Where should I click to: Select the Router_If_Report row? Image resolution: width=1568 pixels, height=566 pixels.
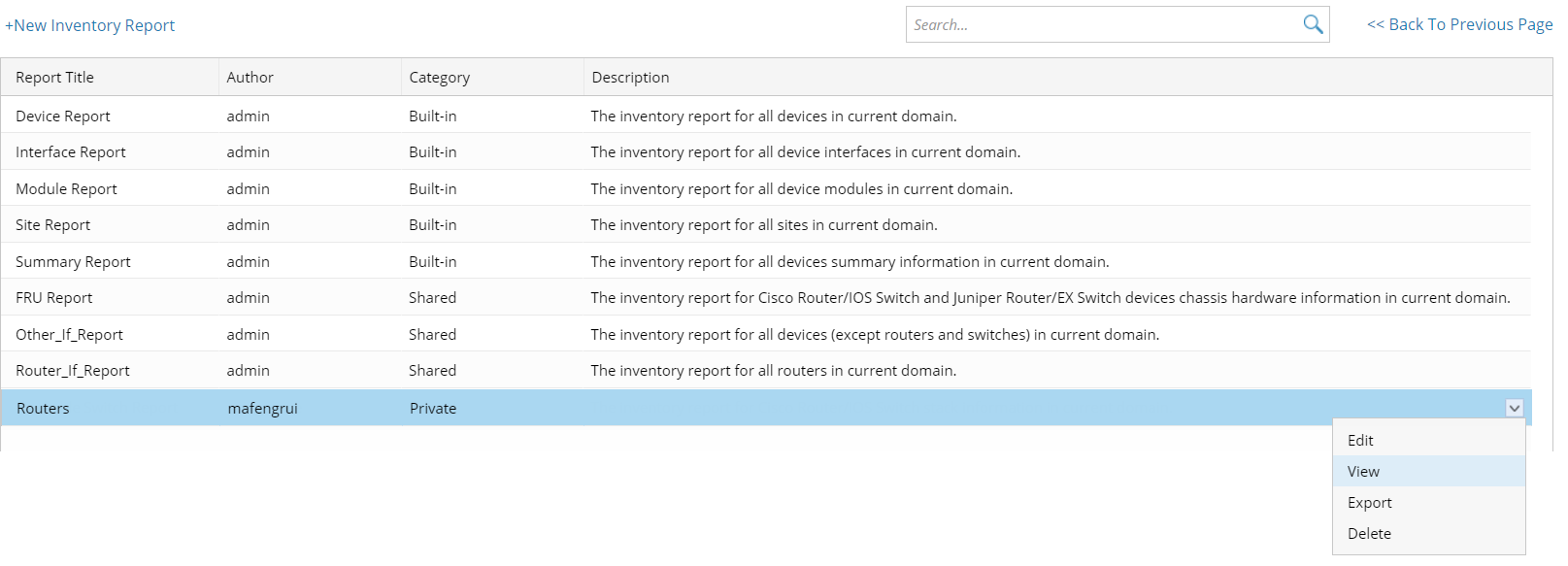coord(766,370)
